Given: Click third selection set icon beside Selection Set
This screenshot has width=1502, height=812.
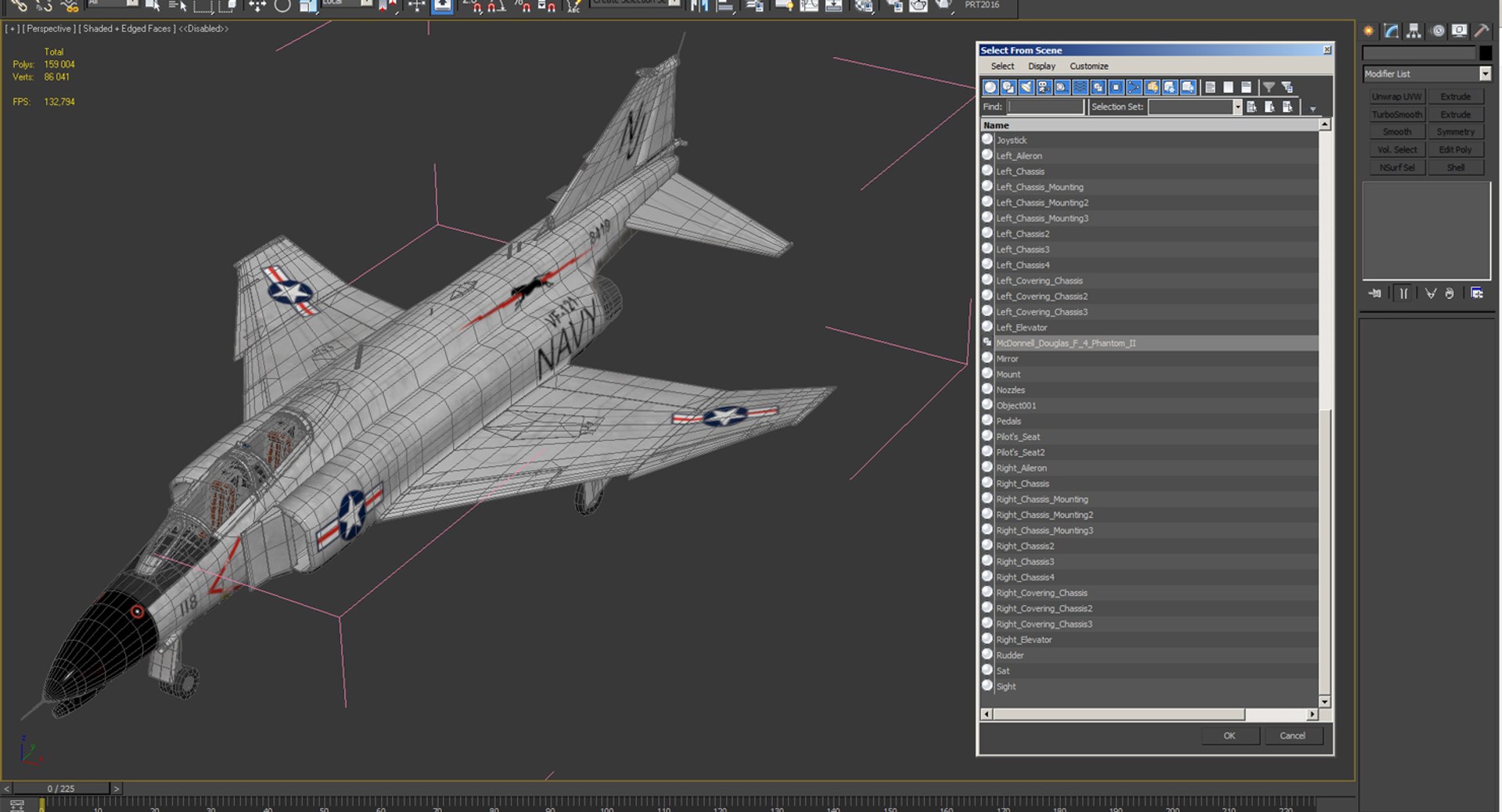Looking at the screenshot, I should click(x=1288, y=106).
